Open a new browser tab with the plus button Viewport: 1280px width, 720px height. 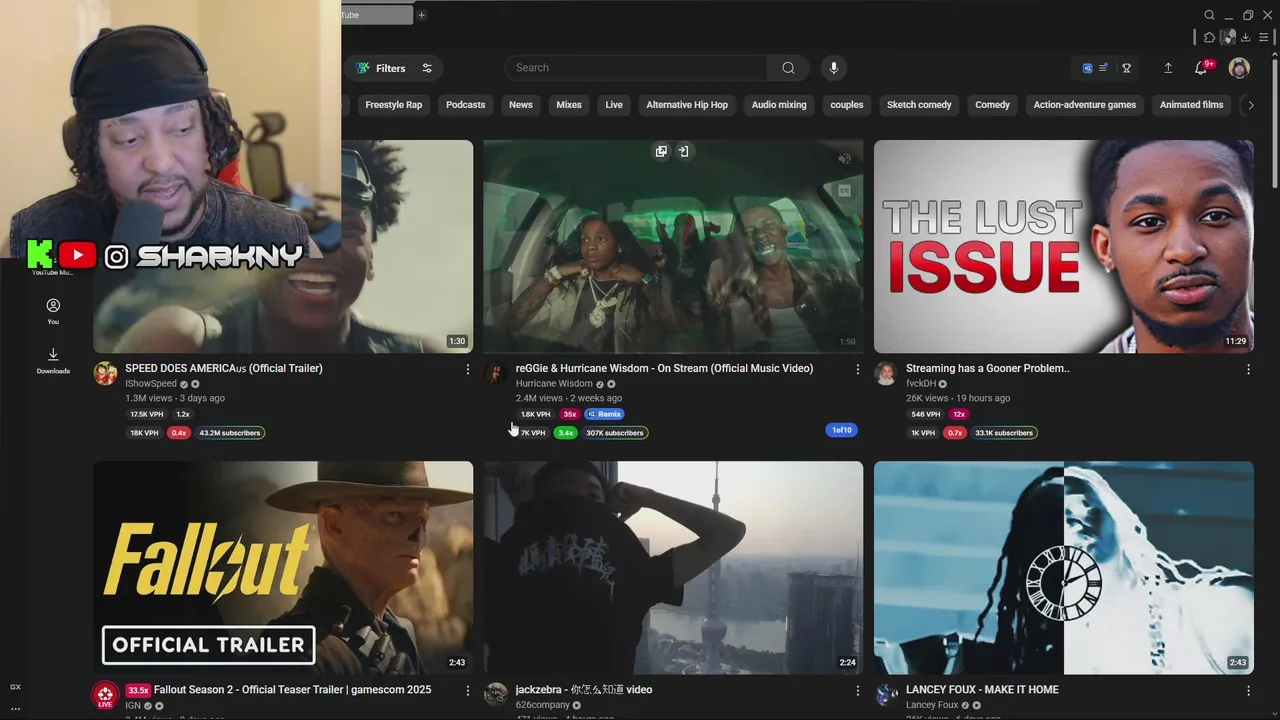pos(421,15)
